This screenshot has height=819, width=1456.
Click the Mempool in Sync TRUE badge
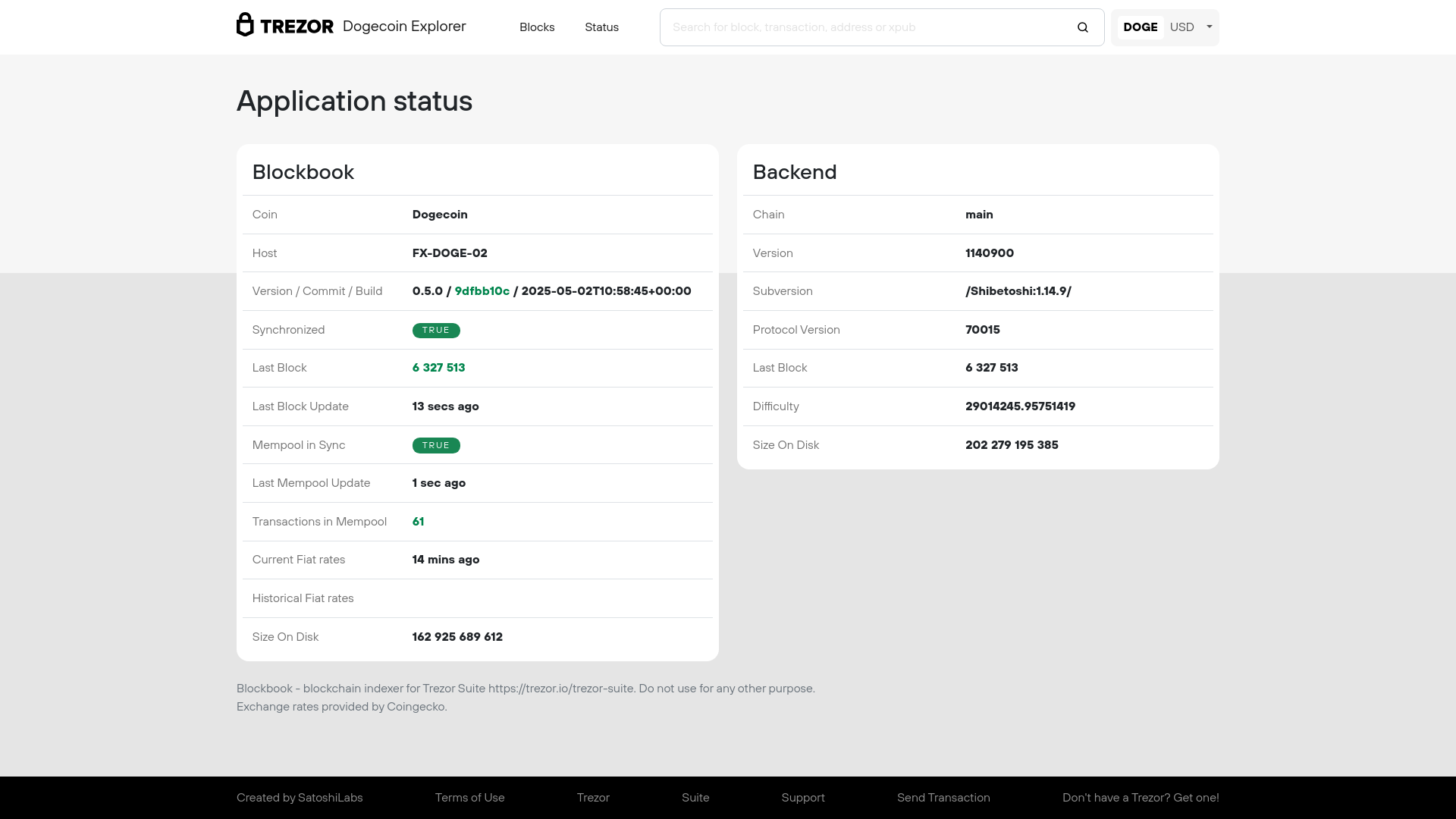point(436,446)
